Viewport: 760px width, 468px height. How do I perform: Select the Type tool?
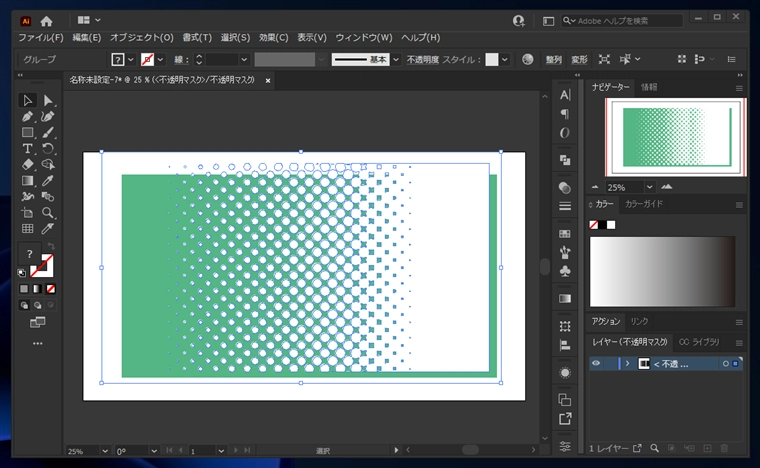(x=27, y=148)
